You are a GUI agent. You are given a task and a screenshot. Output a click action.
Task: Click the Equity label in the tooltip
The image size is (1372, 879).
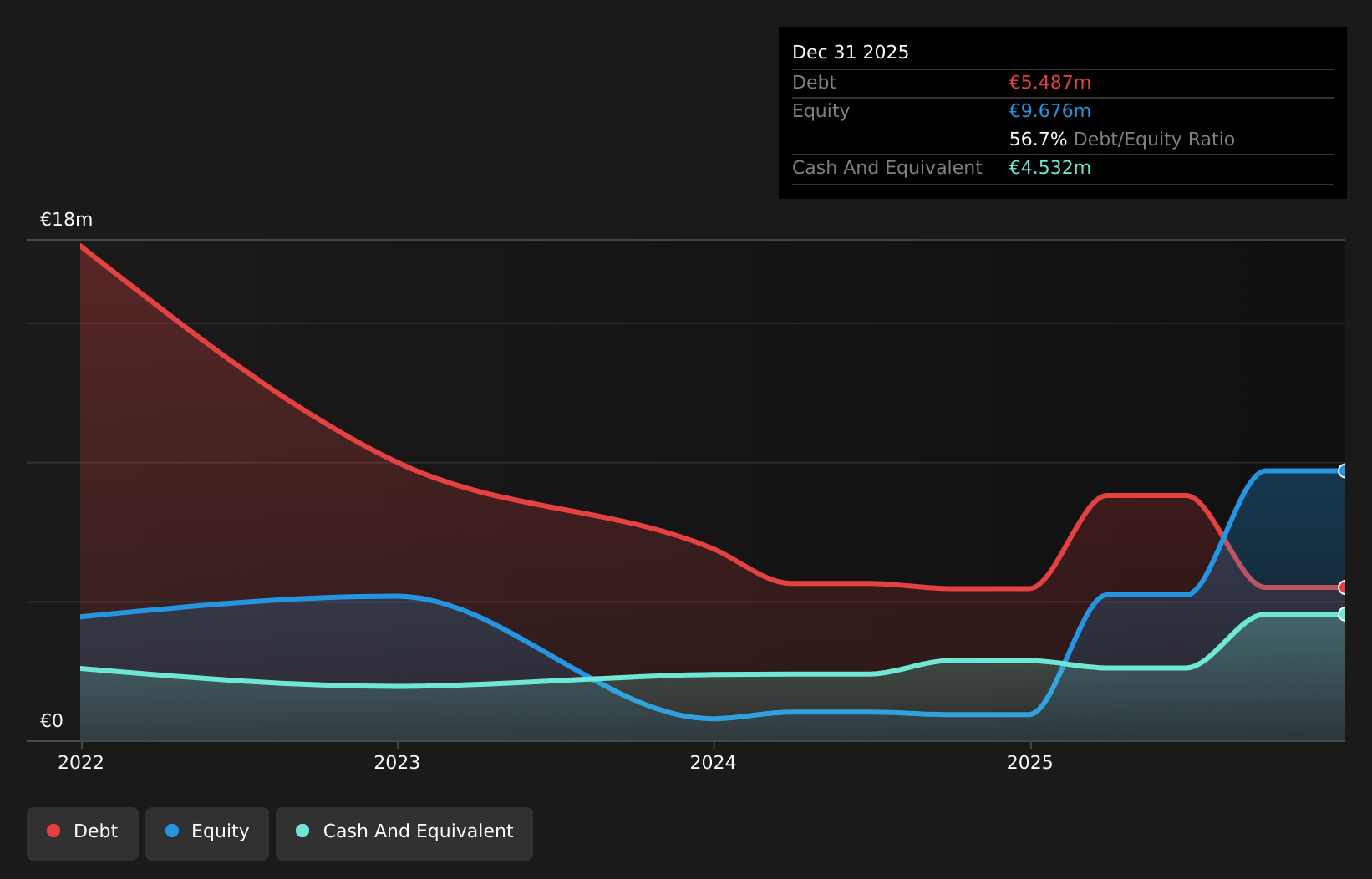pos(821,111)
